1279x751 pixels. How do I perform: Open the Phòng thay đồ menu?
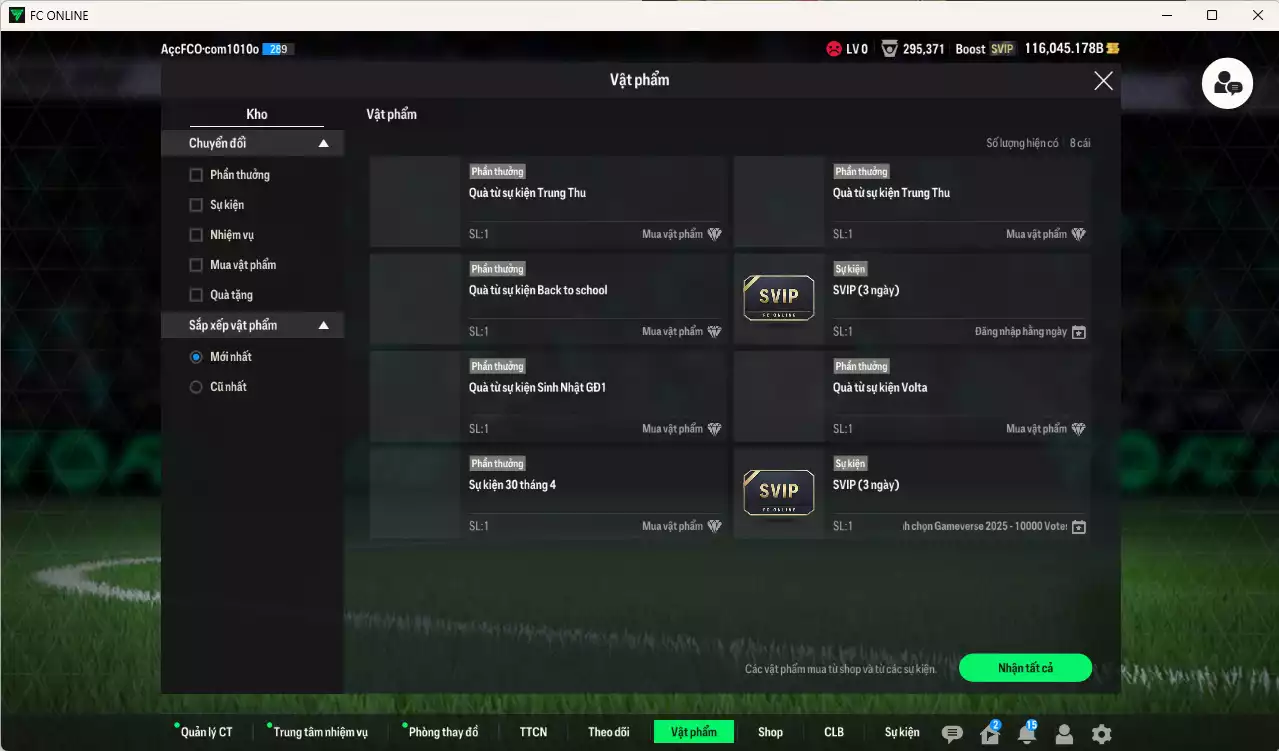(x=443, y=732)
